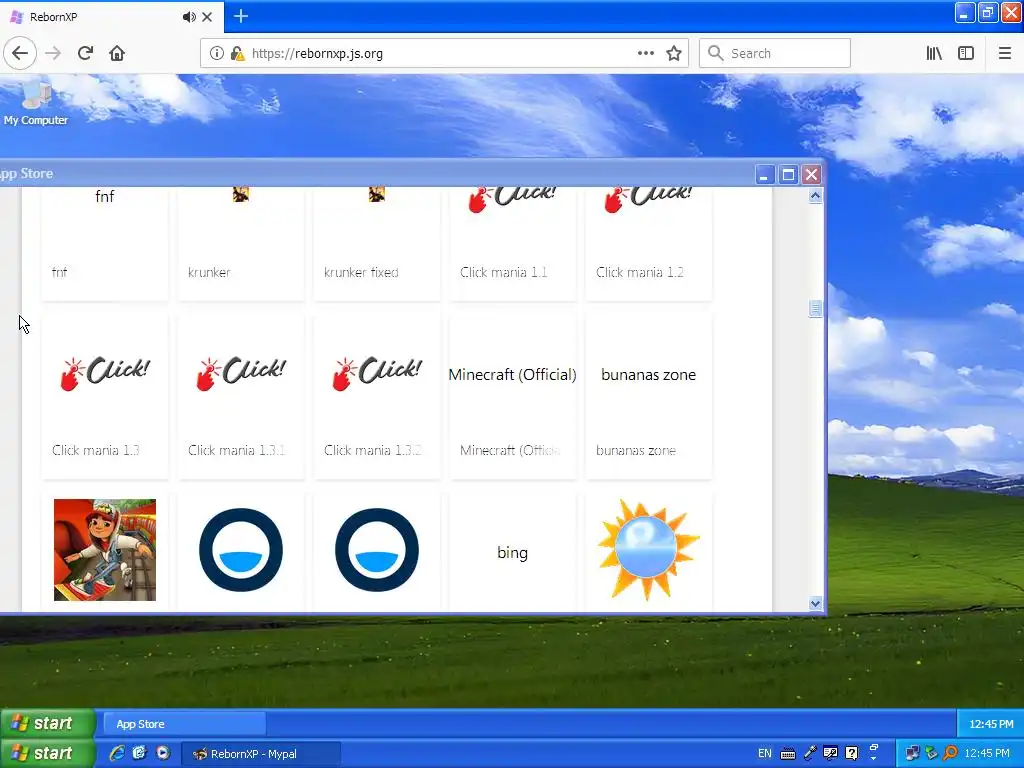This screenshot has height=768, width=1024.
Task: Click the bottom taskbar 12:45 PM clock
Action: point(987,753)
